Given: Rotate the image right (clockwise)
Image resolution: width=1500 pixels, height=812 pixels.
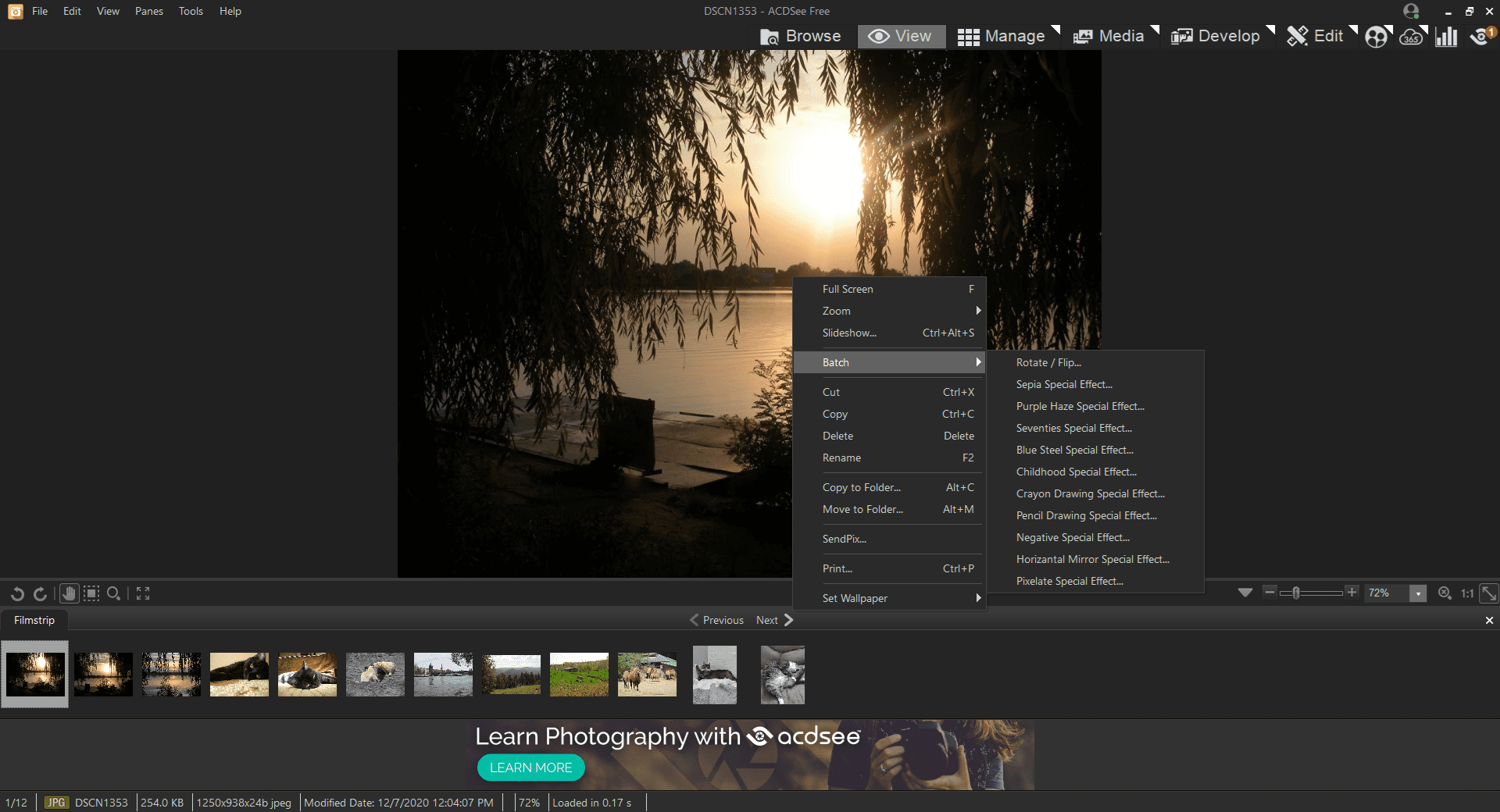Looking at the screenshot, I should [41, 594].
